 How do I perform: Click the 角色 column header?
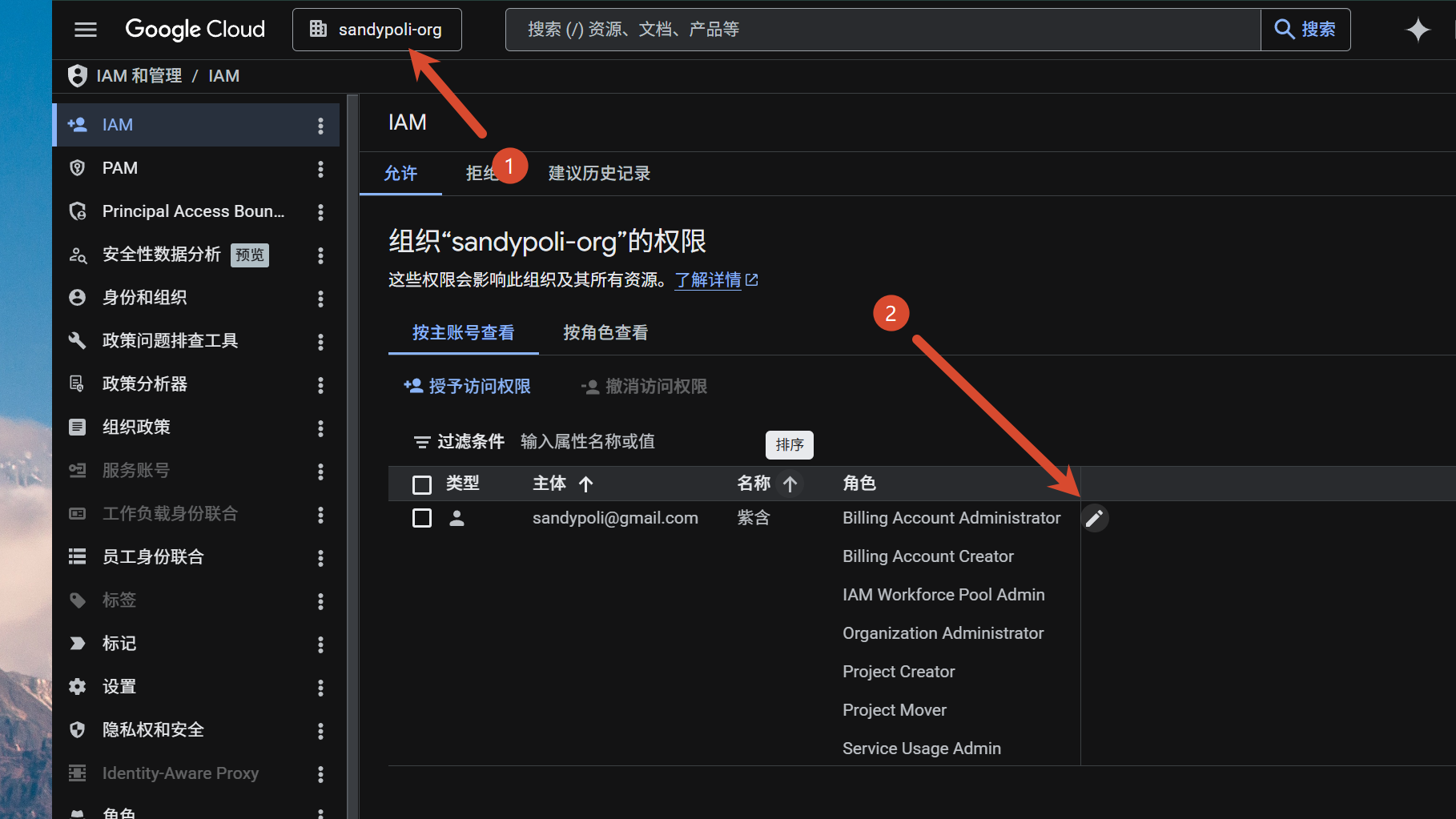click(859, 484)
